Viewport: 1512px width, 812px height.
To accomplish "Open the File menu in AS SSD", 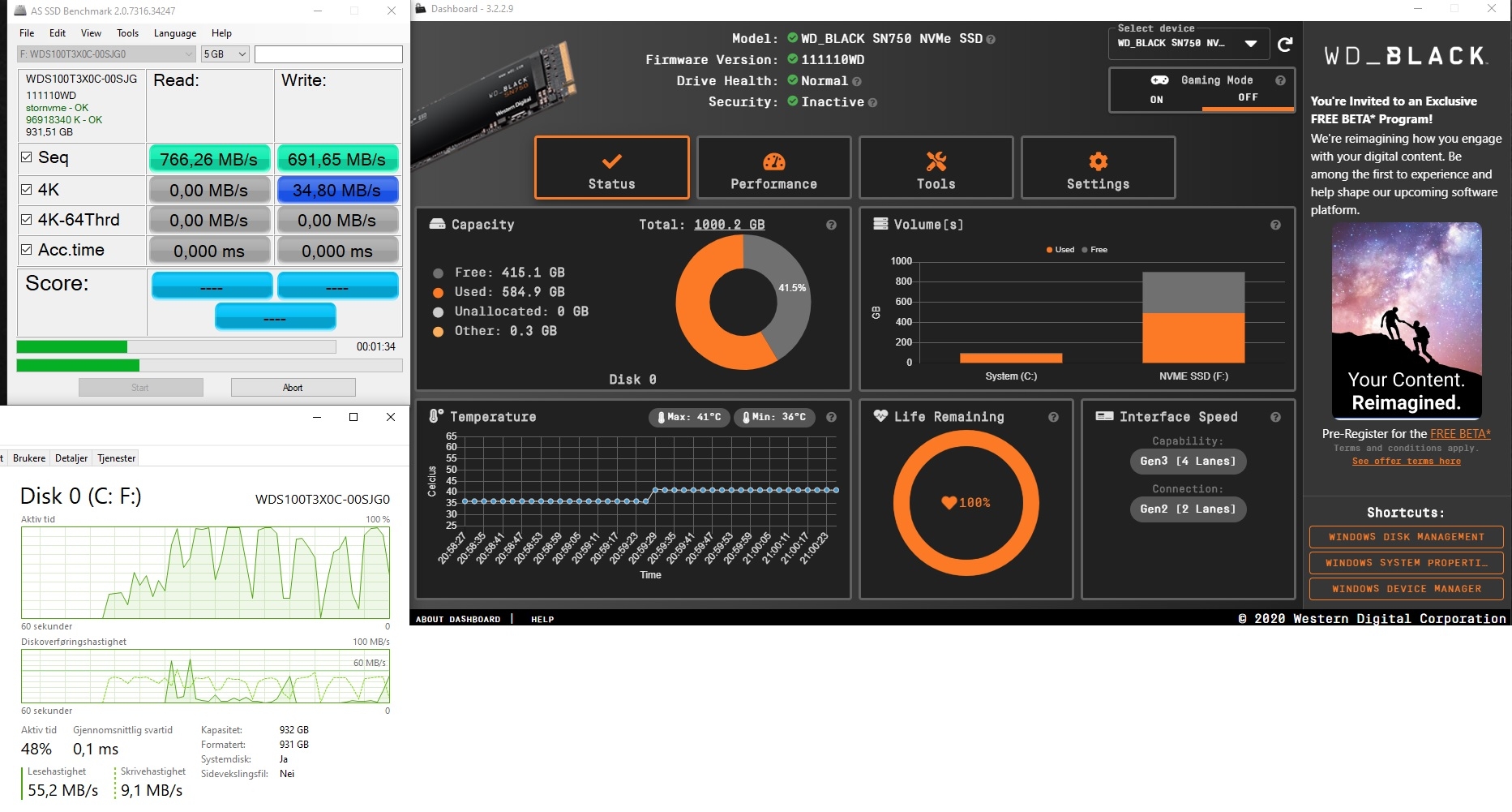I will click(x=27, y=33).
